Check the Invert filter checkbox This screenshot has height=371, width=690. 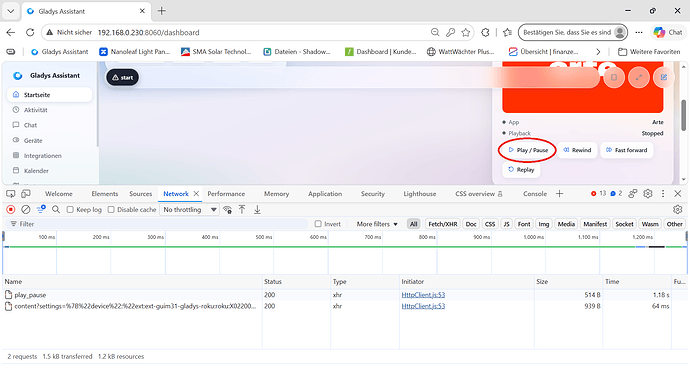point(318,224)
